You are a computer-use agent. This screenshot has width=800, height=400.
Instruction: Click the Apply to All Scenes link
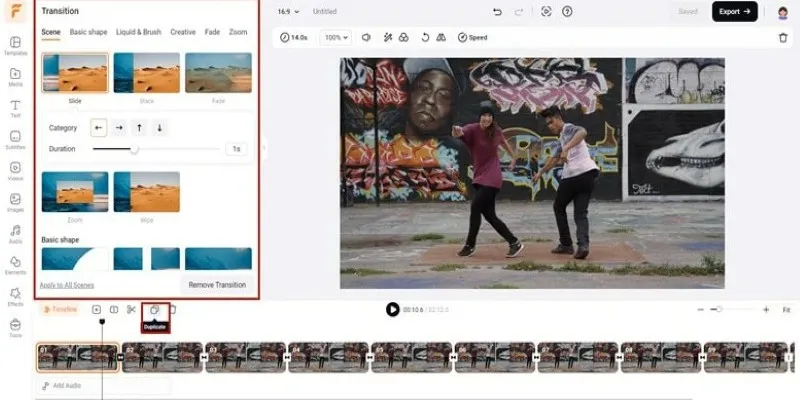click(67, 285)
